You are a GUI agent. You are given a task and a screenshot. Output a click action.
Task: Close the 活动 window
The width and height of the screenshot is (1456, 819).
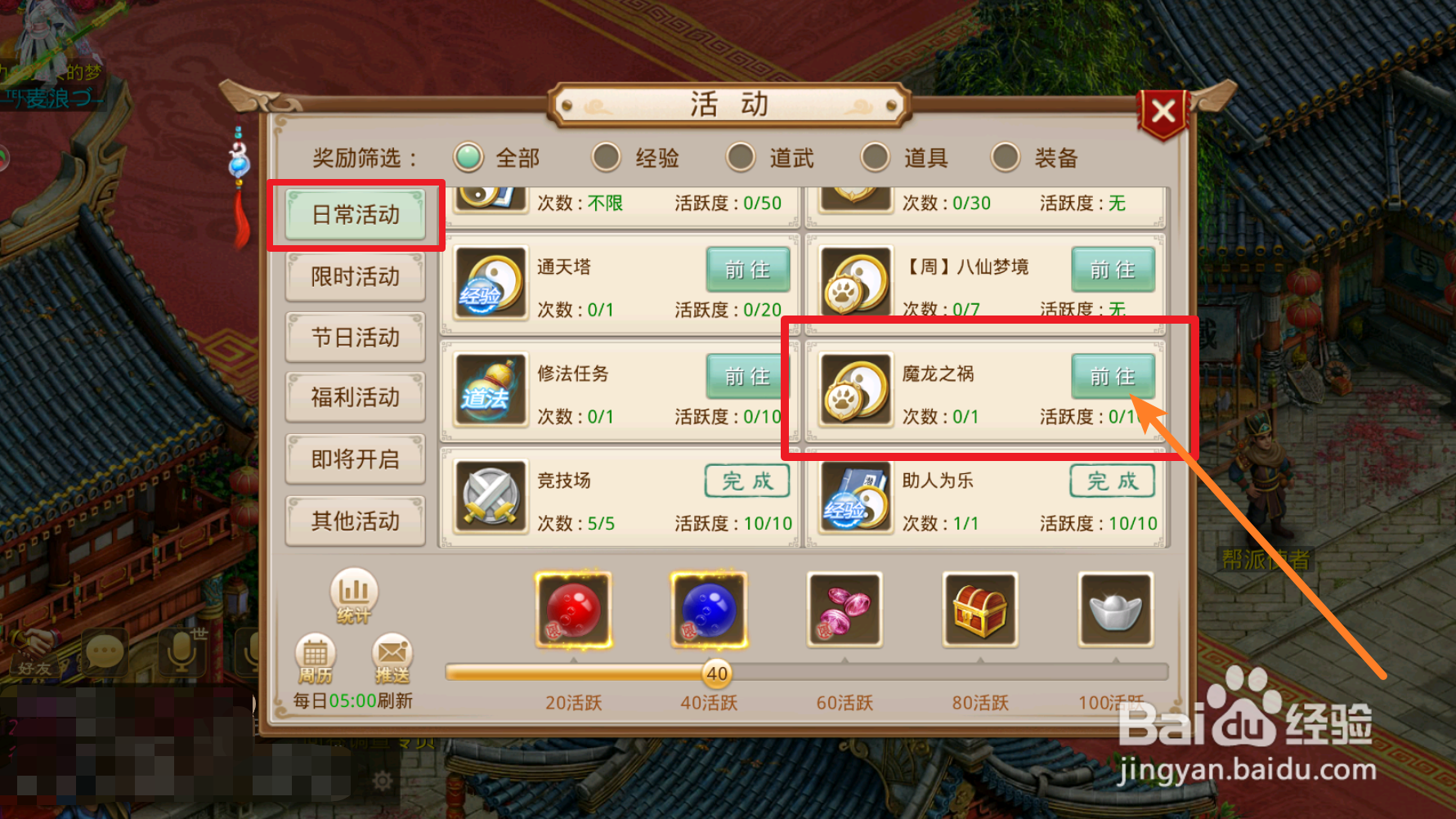(x=1163, y=112)
